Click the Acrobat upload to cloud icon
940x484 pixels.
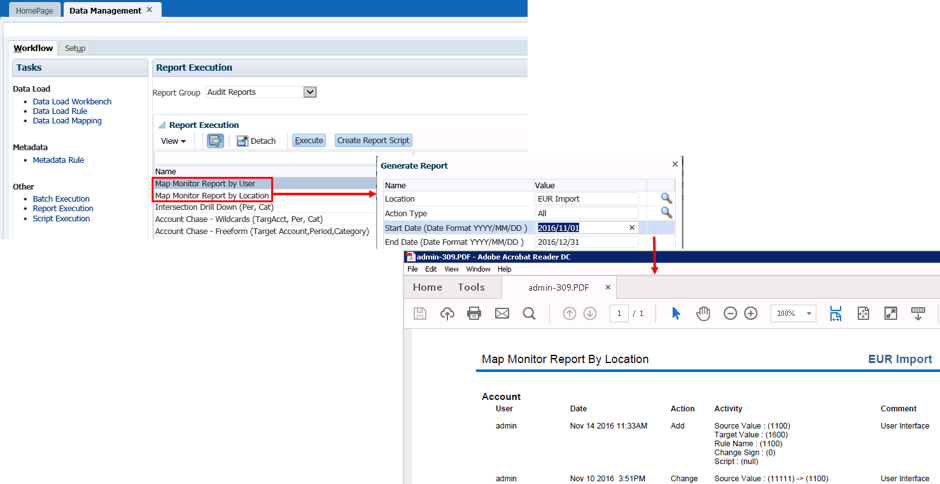(x=447, y=314)
